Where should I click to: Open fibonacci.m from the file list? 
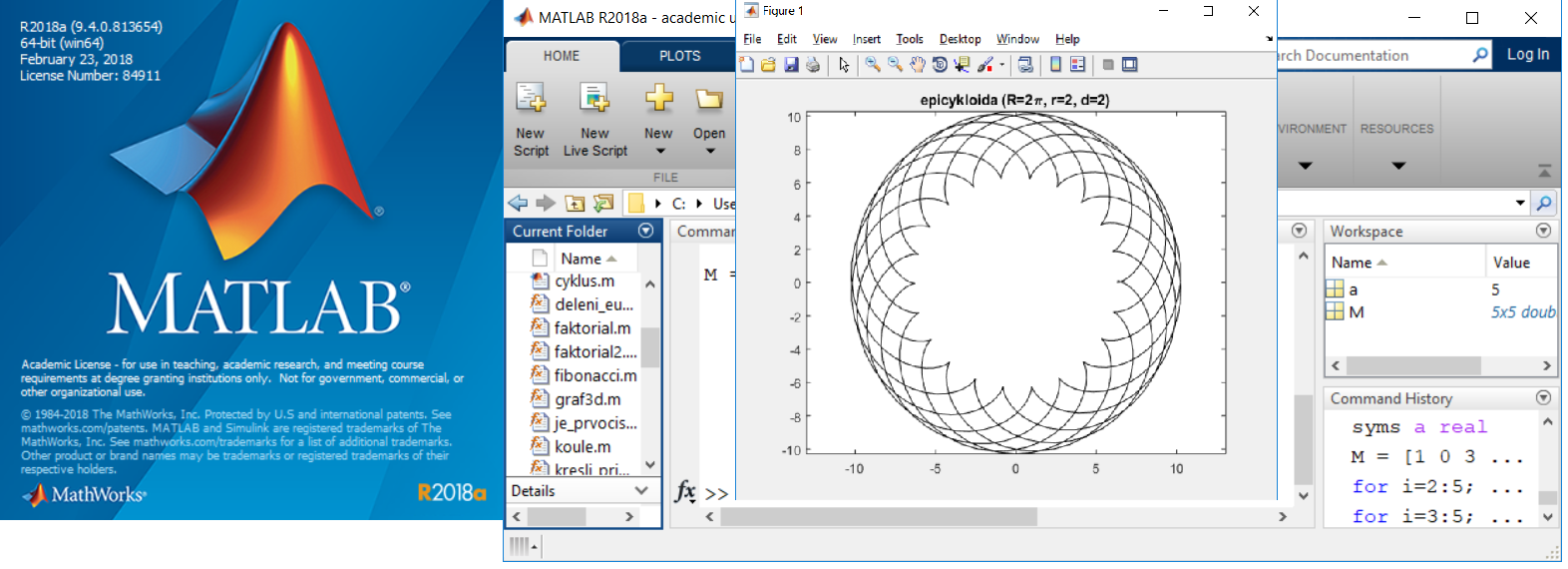pos(594,375)
